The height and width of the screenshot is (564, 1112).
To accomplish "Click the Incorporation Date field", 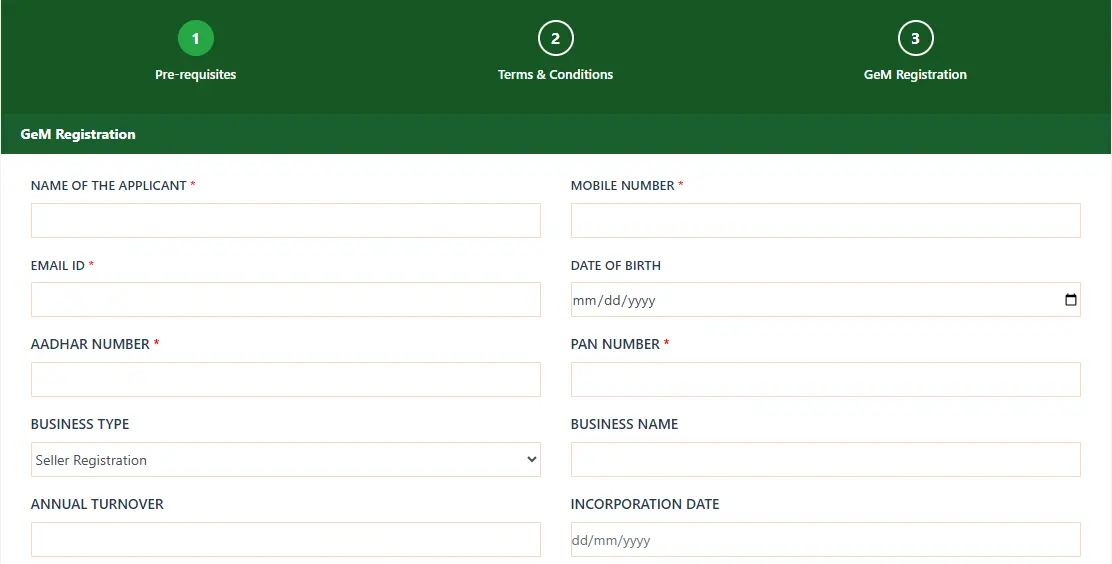I will point(825,540).
